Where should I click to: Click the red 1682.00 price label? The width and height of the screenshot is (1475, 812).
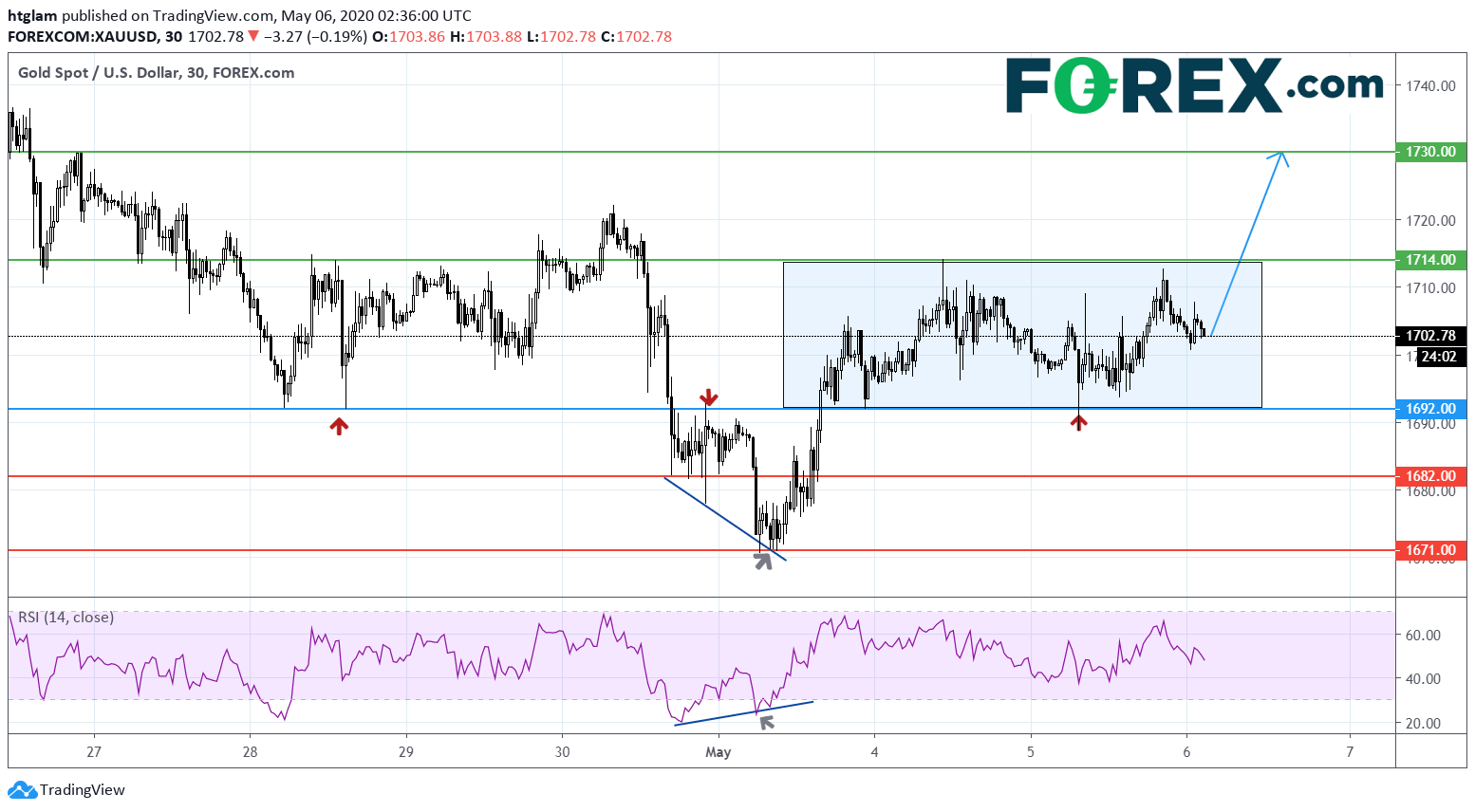click(x=1431, y=476)
